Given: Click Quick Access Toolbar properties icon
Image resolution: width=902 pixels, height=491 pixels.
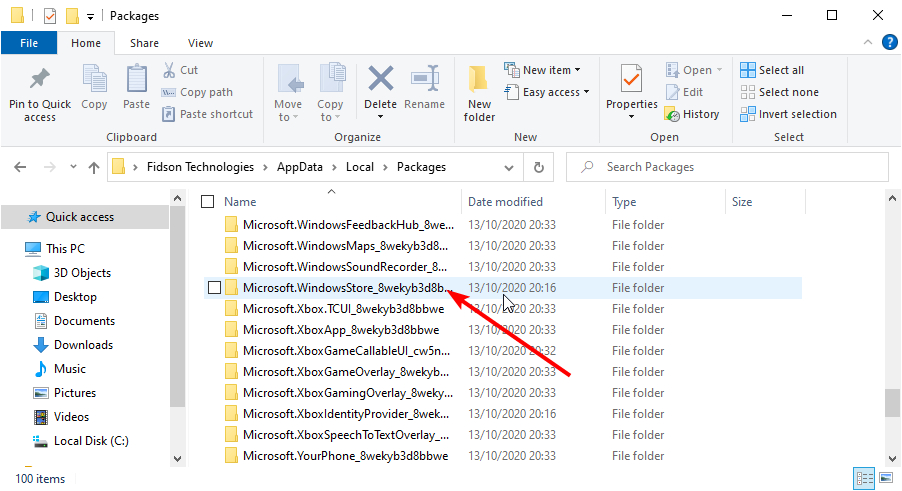Looking at the screenshot, I should pyautogui.click(x=50, y=16).
